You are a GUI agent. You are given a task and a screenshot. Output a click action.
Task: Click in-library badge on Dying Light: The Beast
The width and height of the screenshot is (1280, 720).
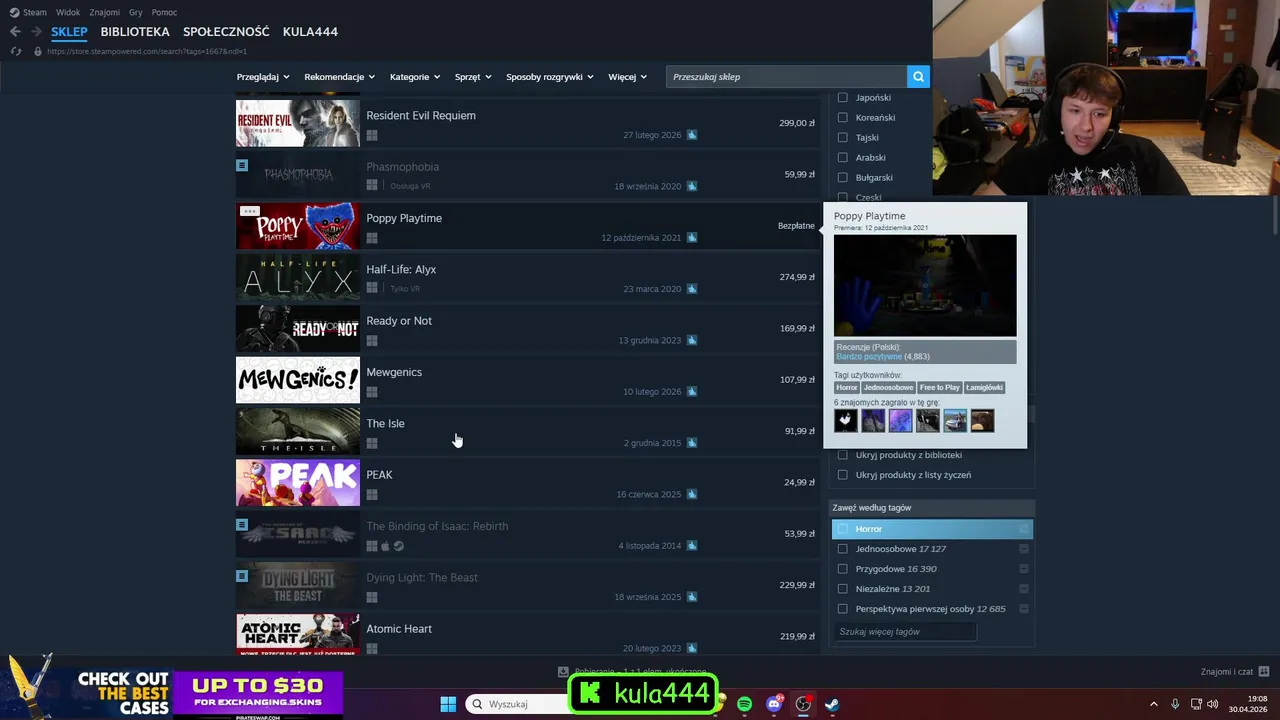click(x=242, y=576)
